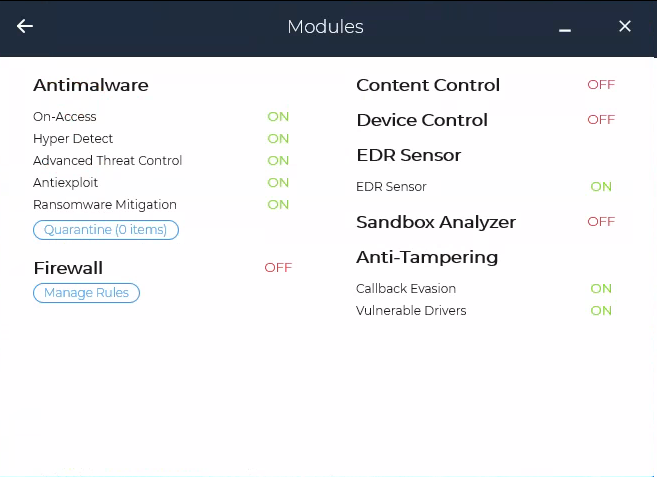Viewport: 657px width, 477px height.
Task: Select the Hyper Detect label
Action: [73, 139]
